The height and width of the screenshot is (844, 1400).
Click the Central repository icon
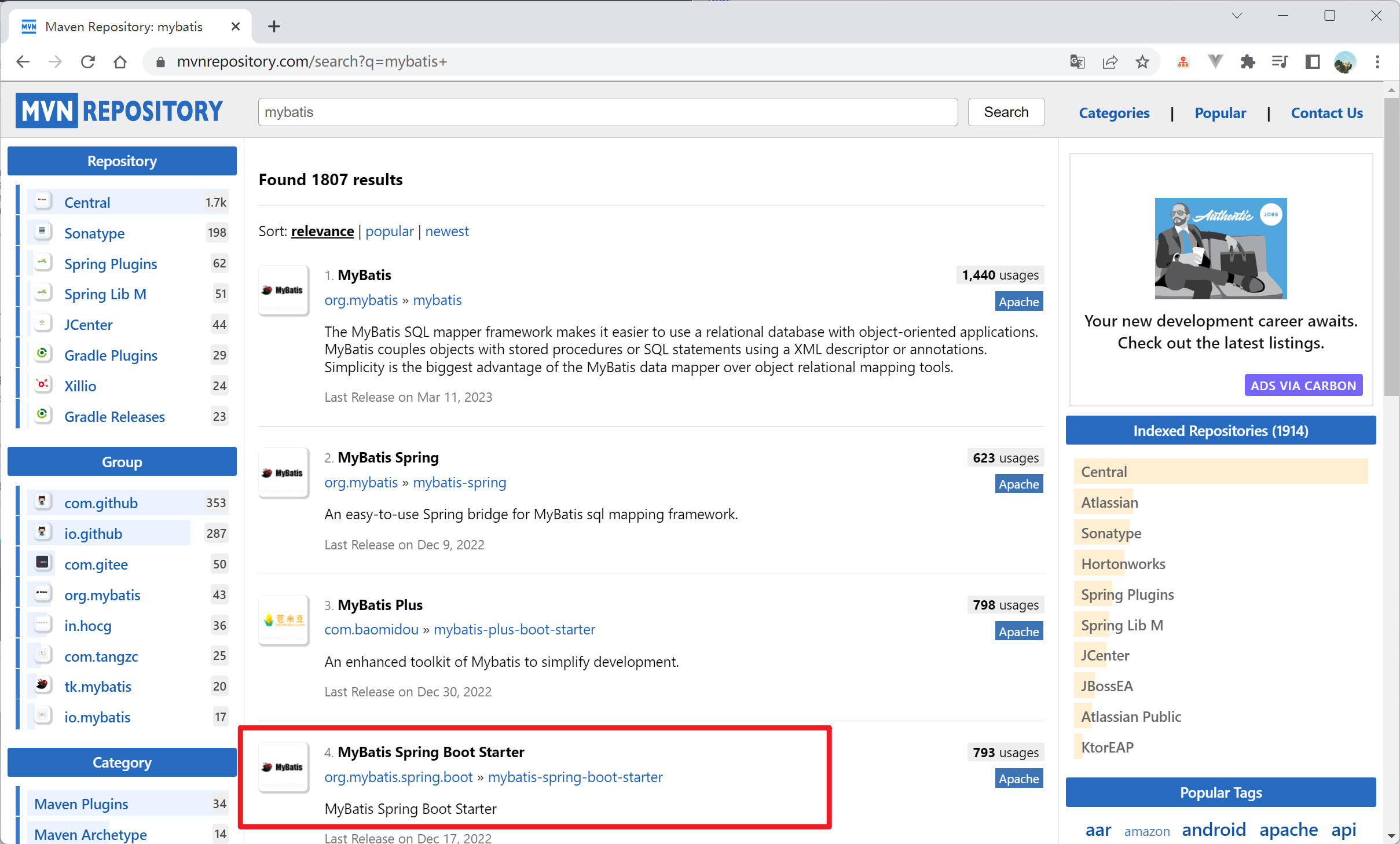pos(42,201)
